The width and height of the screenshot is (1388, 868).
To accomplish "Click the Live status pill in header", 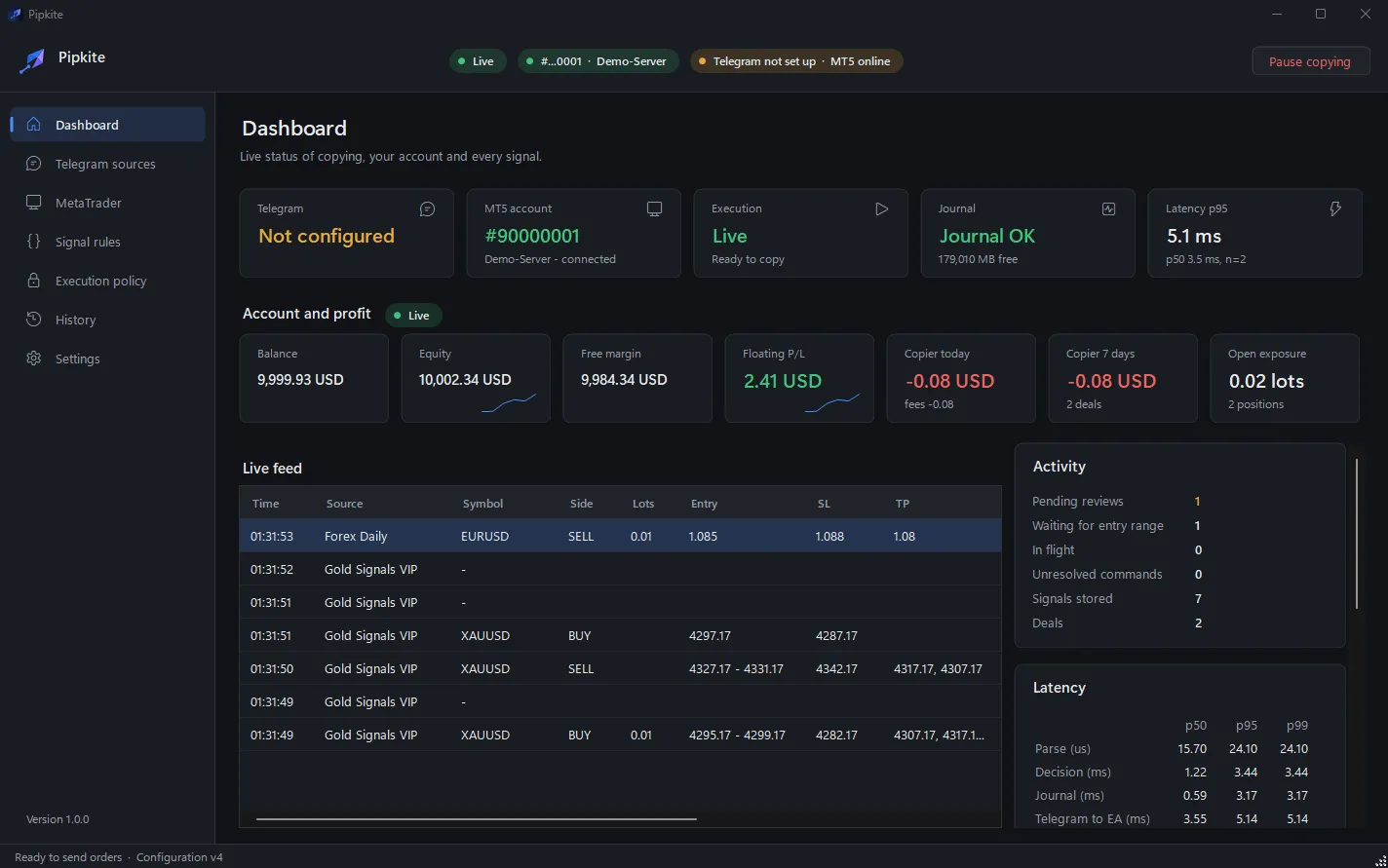I will pos(478,61).
